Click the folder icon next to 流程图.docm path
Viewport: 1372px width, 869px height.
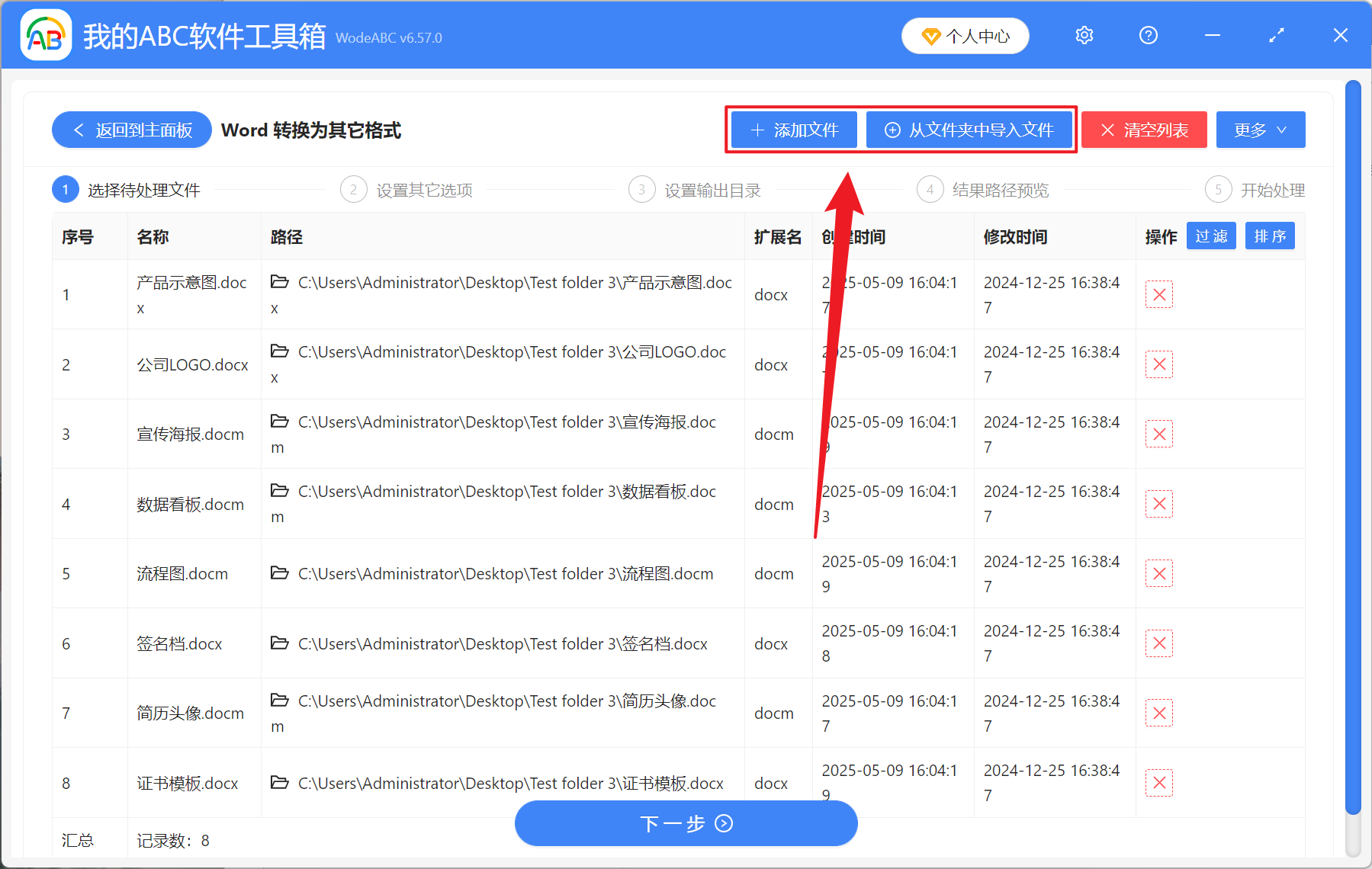(x=278, y=572)
